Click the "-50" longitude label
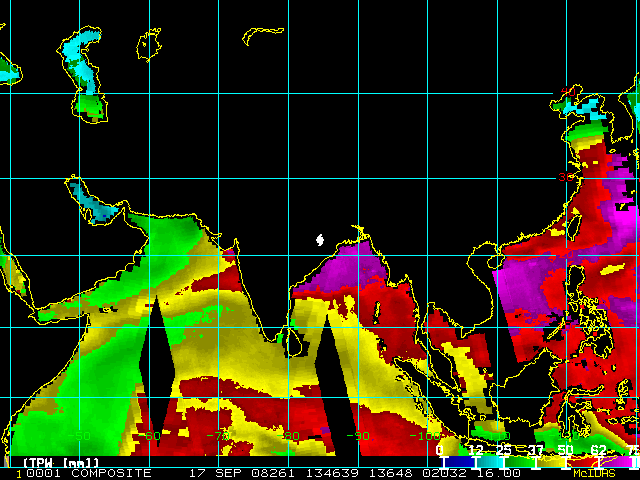Viewport: 640px width, 480px height. (x=80, y=436)
